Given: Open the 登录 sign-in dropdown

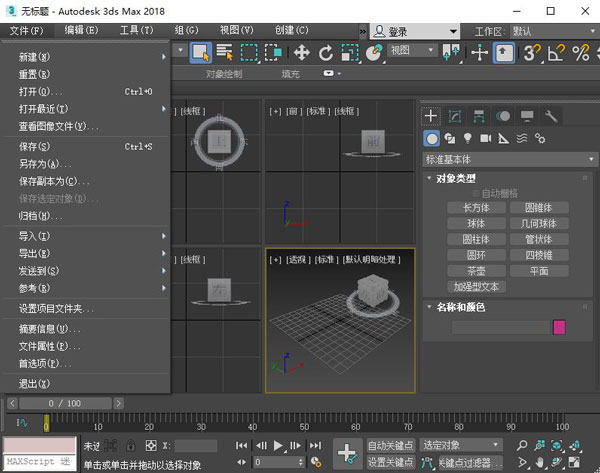Looking at the screenshot, I should pos(415,31).
